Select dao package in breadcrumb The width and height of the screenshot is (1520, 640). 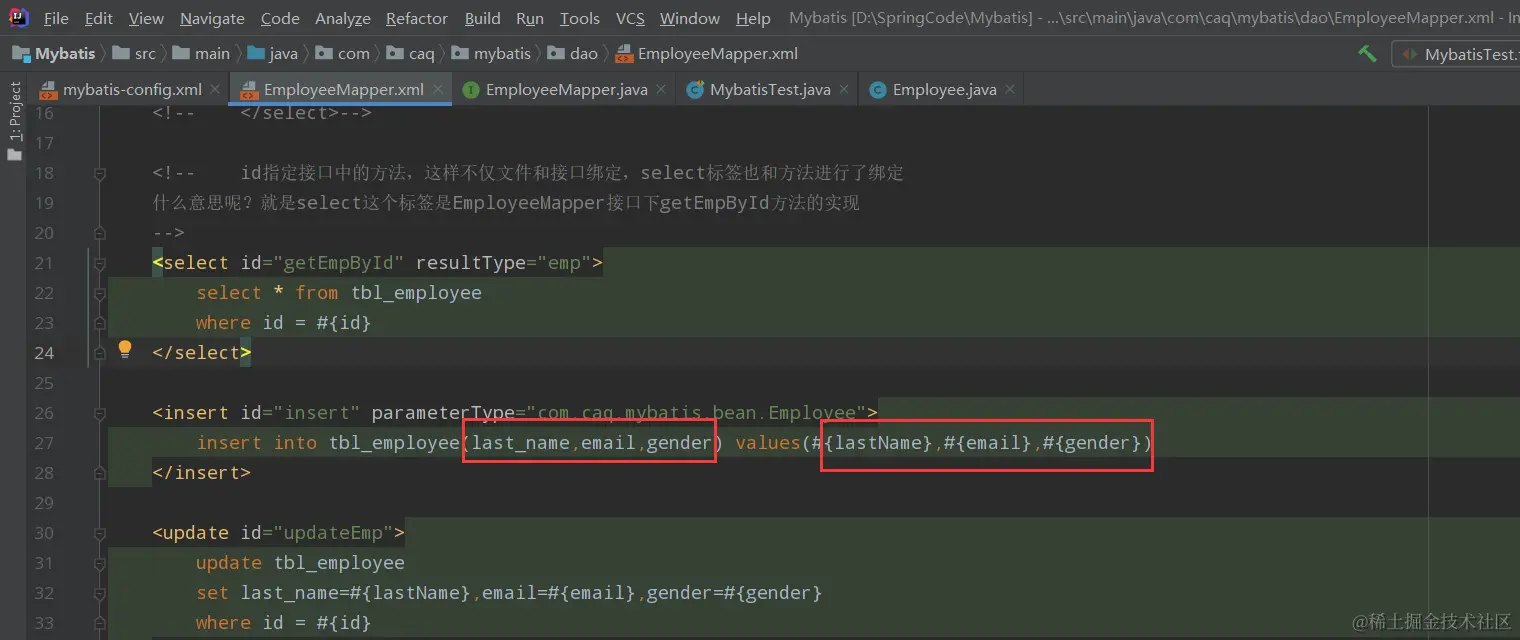pyautogui.click(x=573, y=53)
